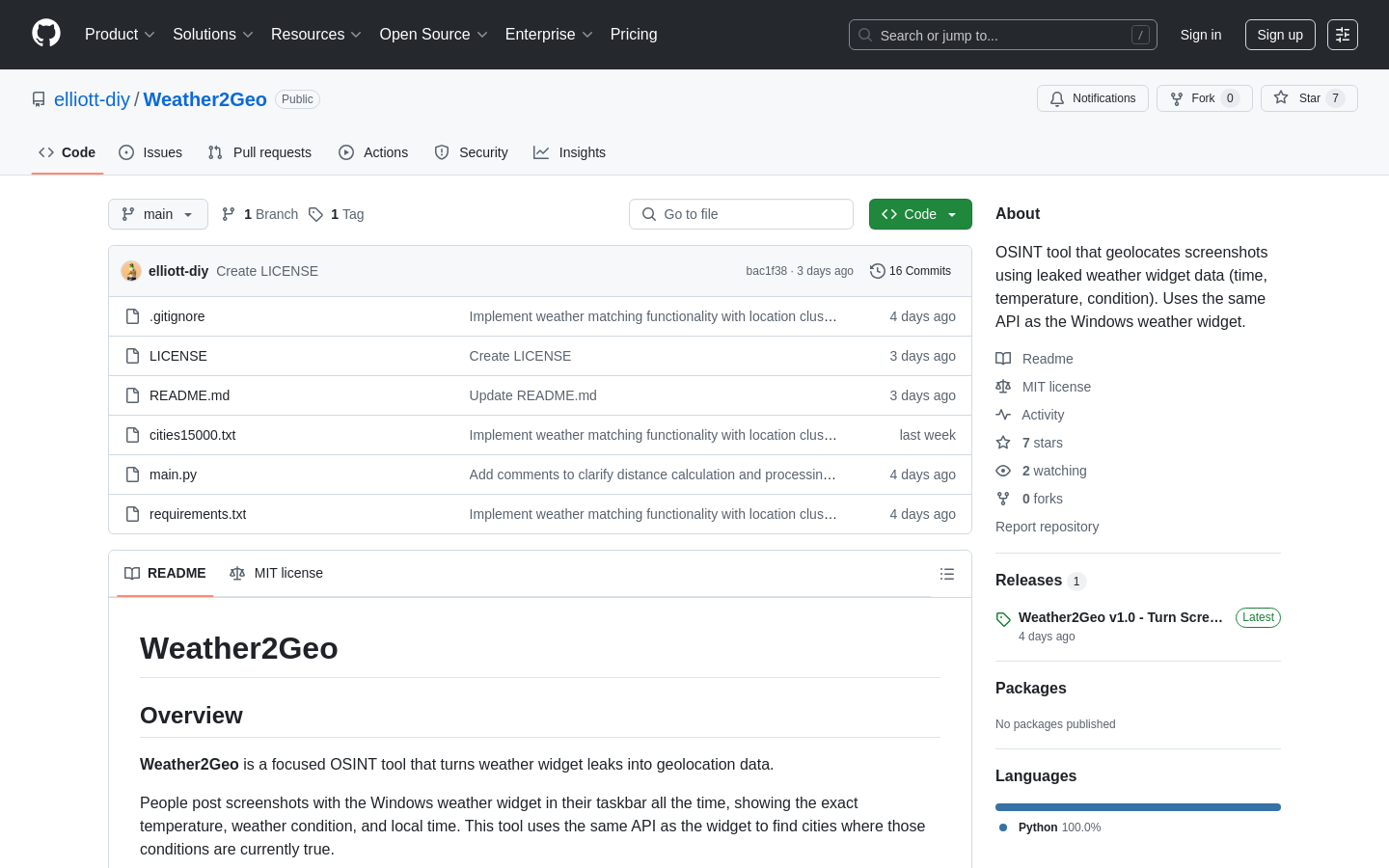
Task: Click the Packages heading link
Action: pos(1031,689)
